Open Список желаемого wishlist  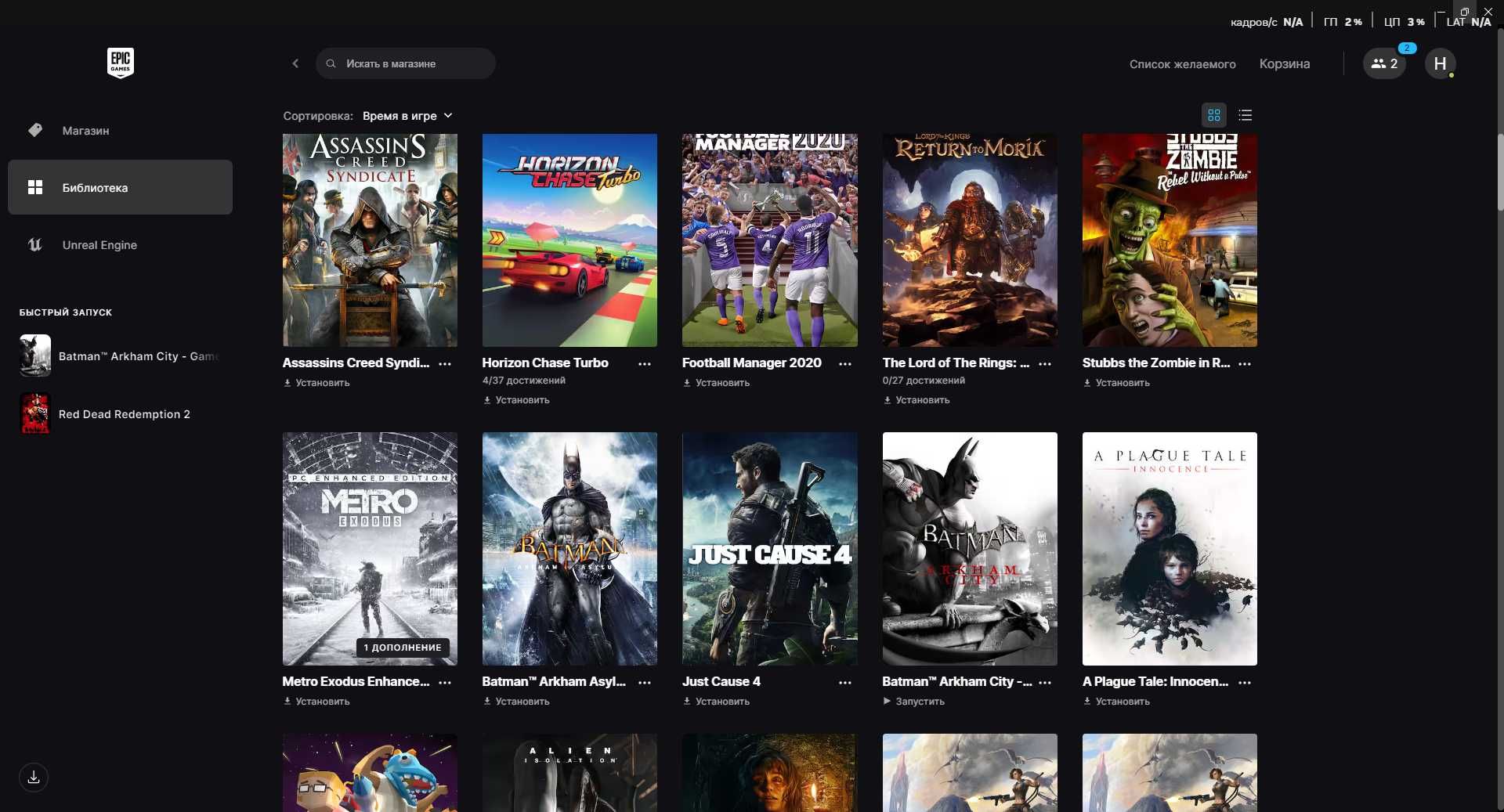(x=1182, y=64)
